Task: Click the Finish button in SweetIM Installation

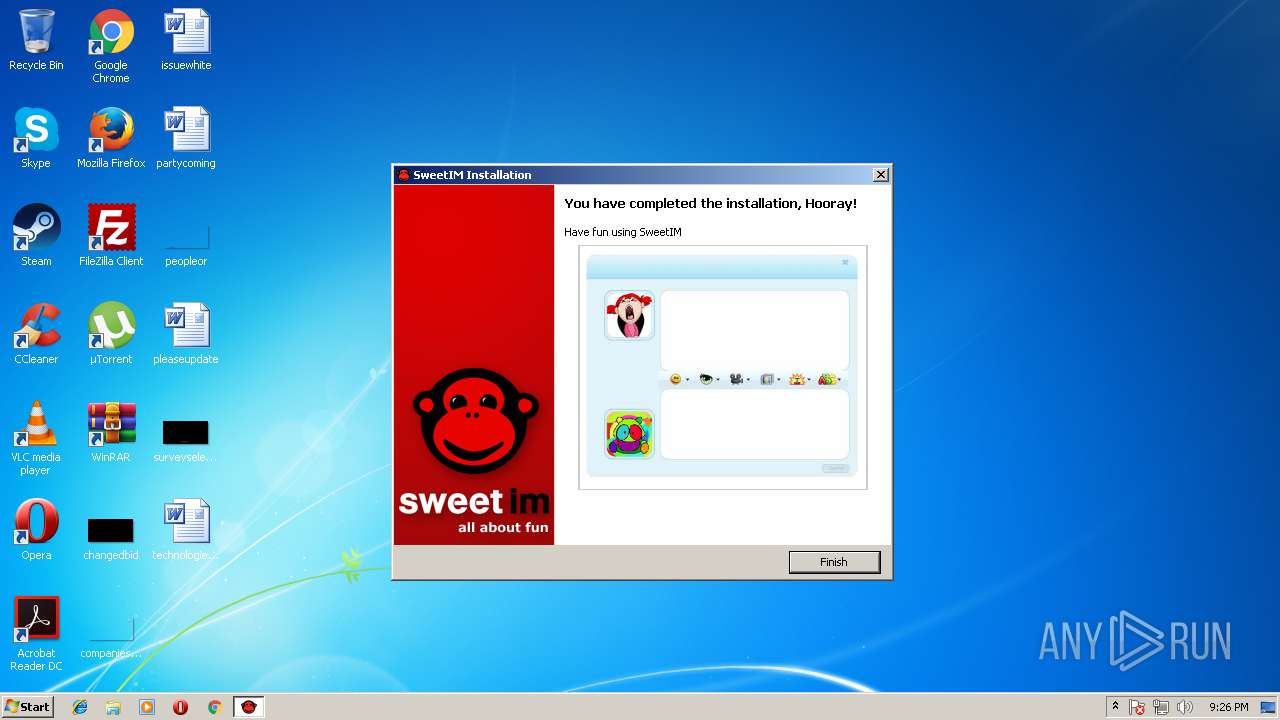Action: tap(834, 562)
